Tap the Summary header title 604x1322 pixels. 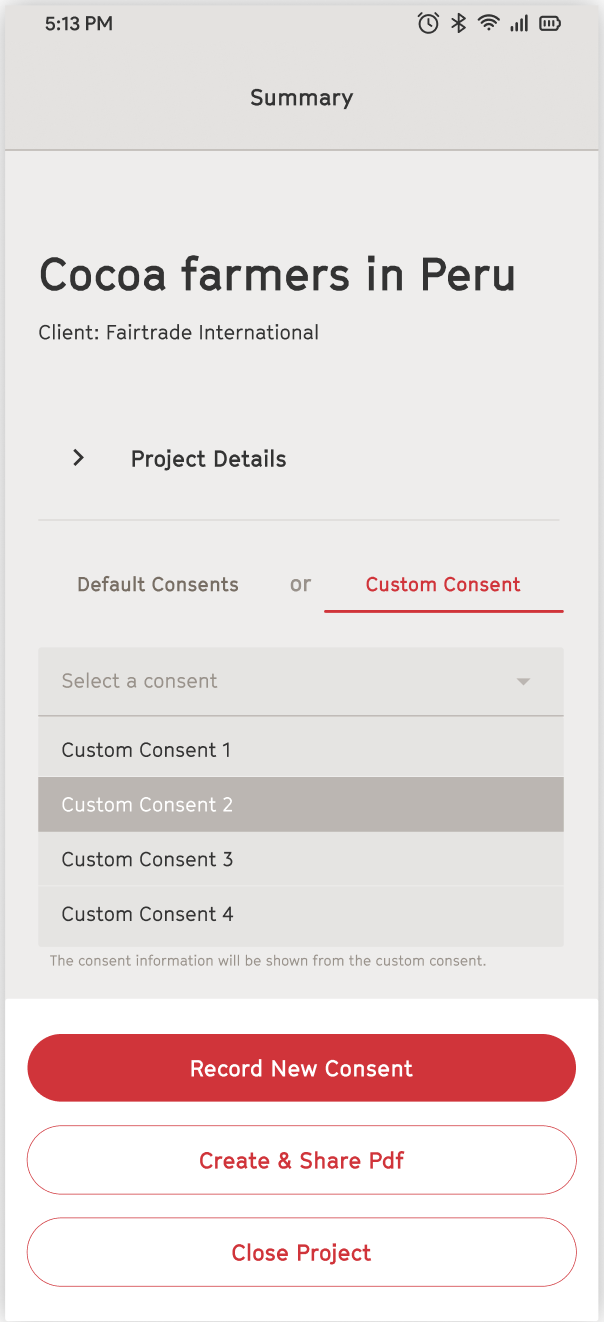(x=301, y=97)
